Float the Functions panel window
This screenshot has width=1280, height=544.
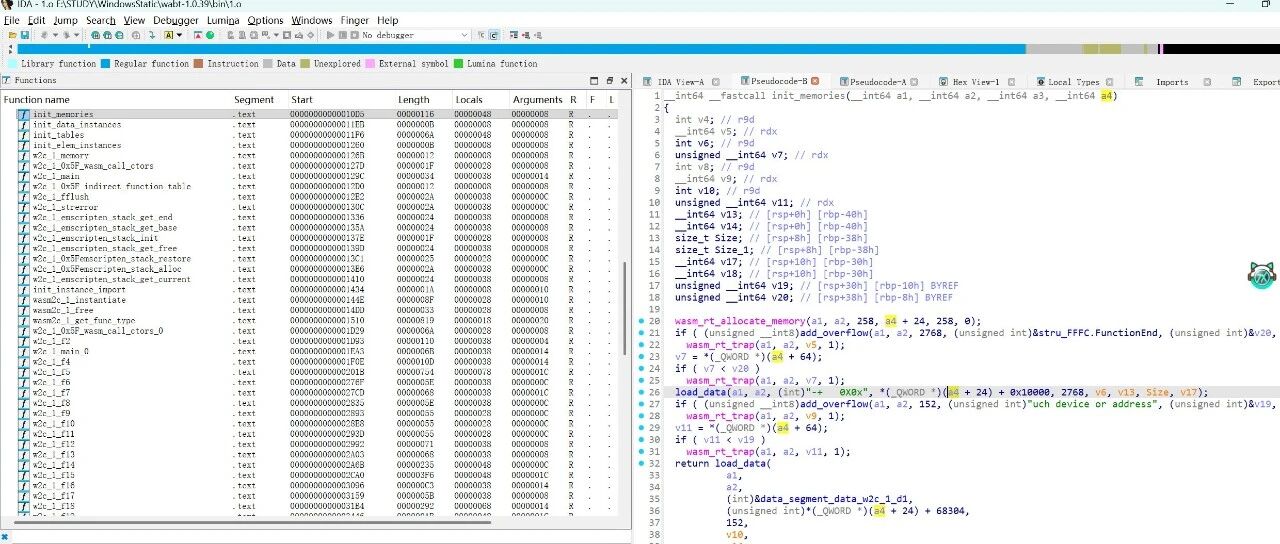609,80
